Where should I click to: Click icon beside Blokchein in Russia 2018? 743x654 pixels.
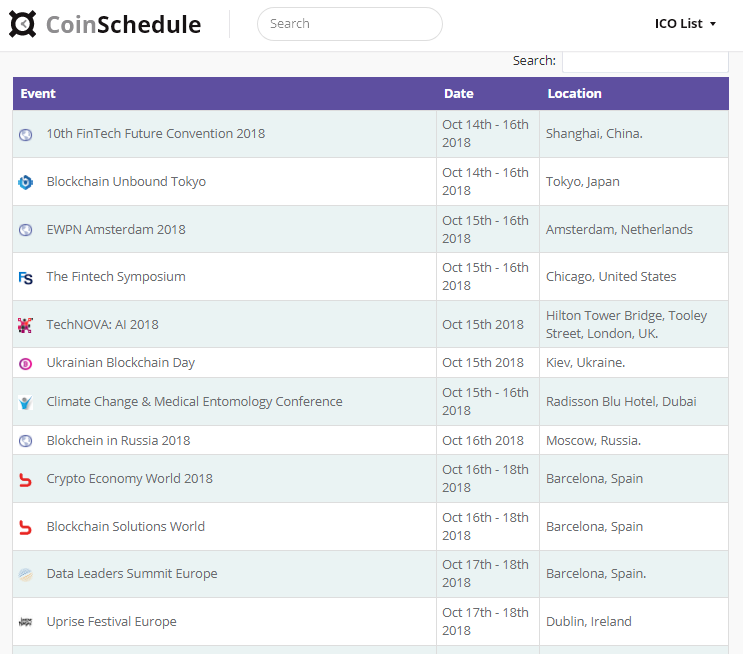[26, 441]
